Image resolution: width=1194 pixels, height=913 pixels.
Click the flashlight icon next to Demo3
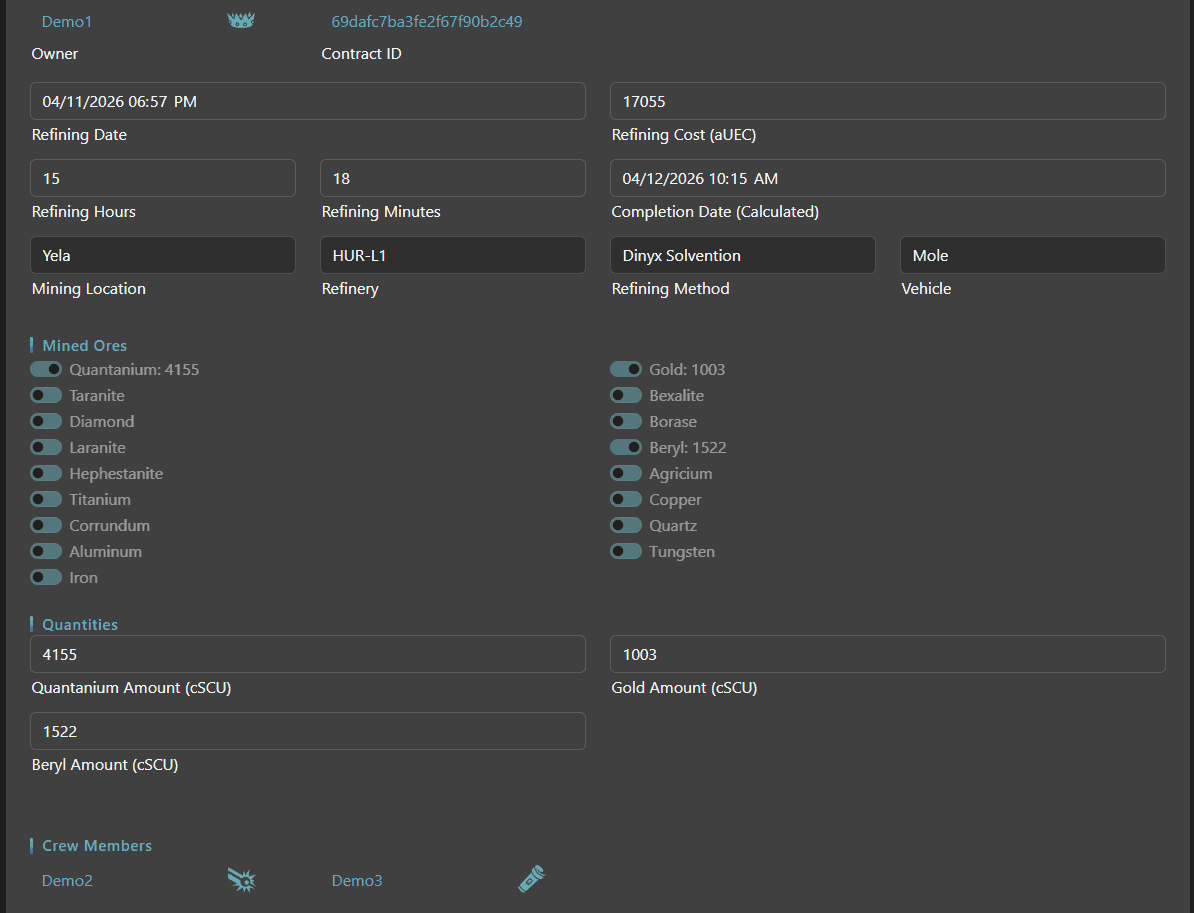click(531, 878)
